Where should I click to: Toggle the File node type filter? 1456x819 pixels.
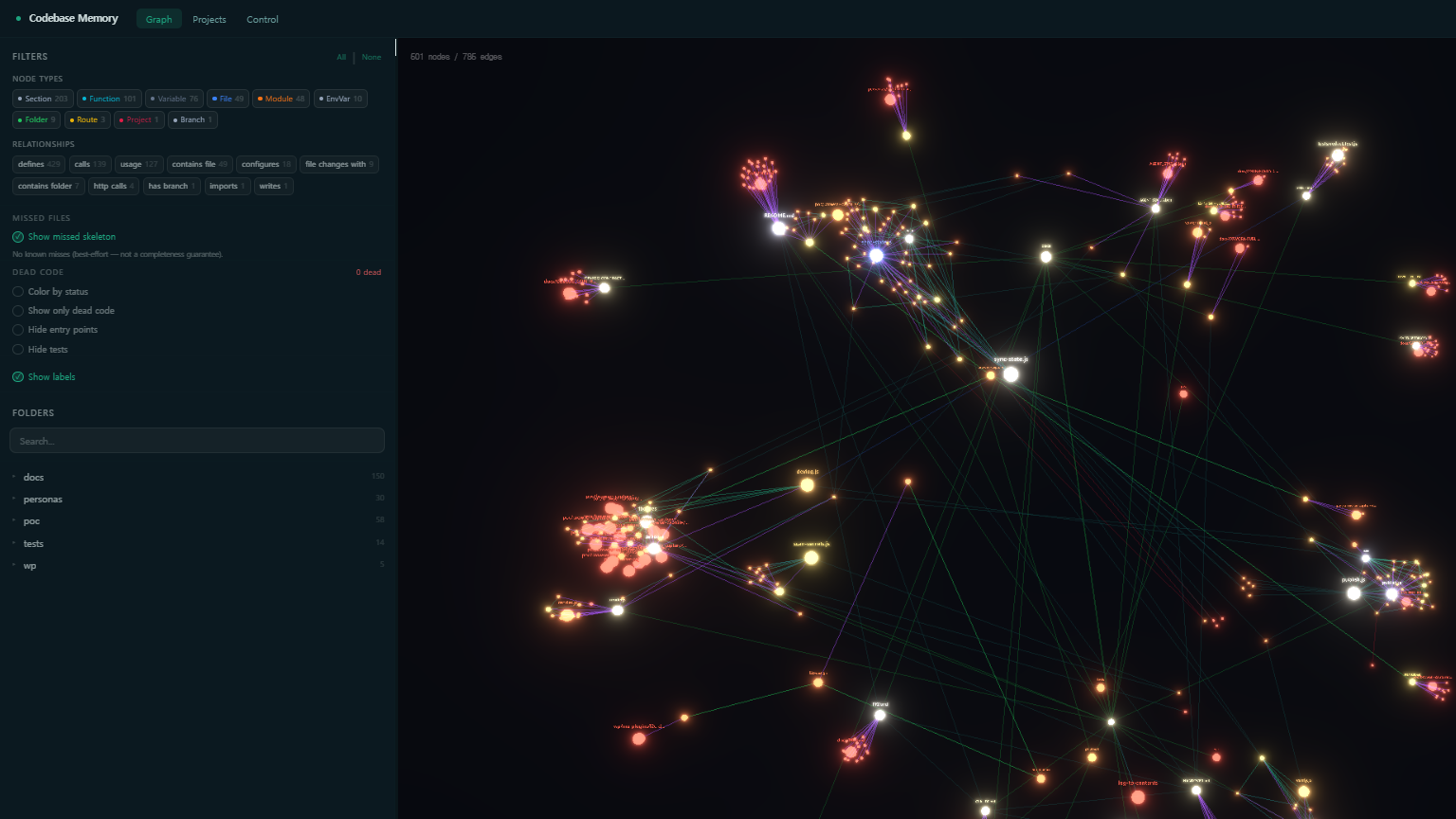(x=227, y=99)
